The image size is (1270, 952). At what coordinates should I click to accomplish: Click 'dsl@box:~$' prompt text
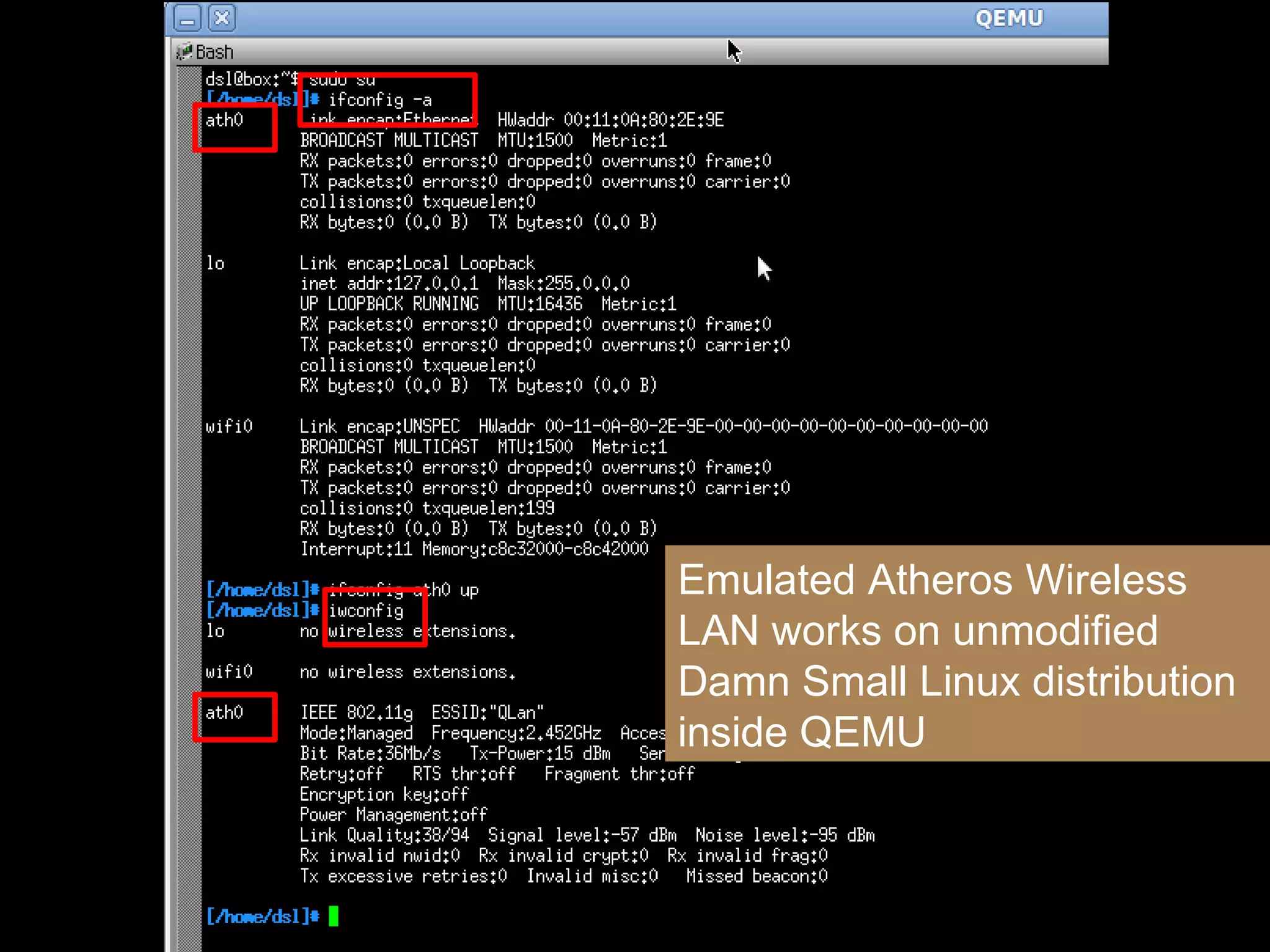(x=252, y=79)
